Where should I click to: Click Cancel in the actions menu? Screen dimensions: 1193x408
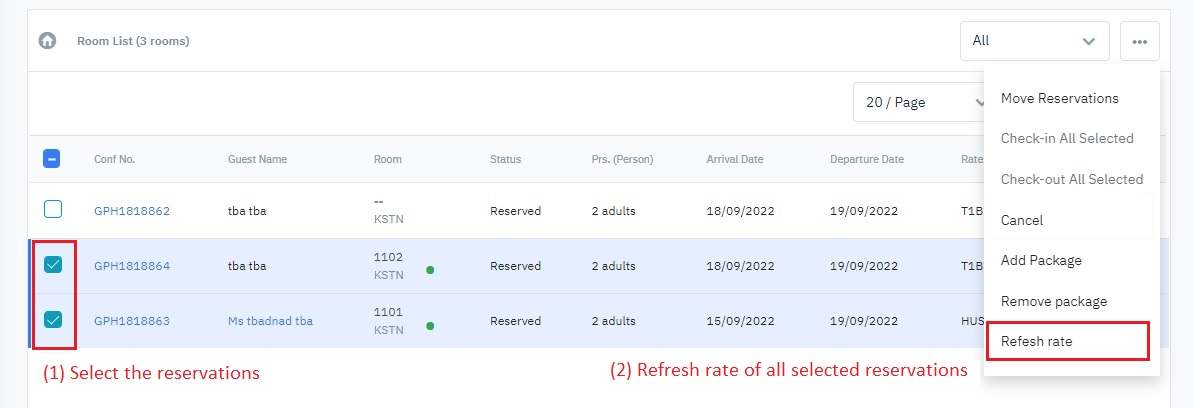(1021, 220)
